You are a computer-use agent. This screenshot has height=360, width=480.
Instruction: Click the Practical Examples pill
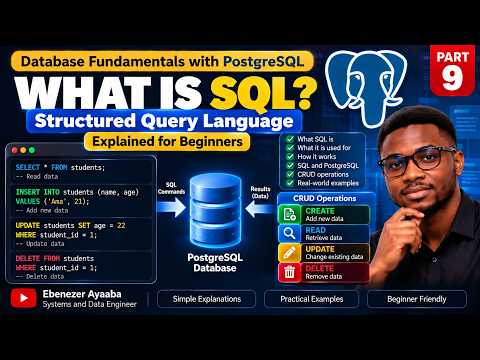point(312,299)
